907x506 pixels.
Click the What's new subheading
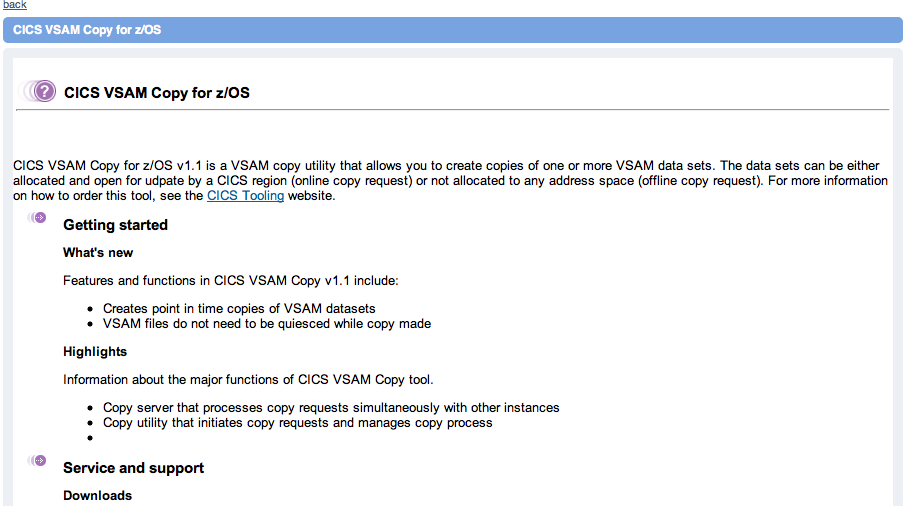point(98,253)
